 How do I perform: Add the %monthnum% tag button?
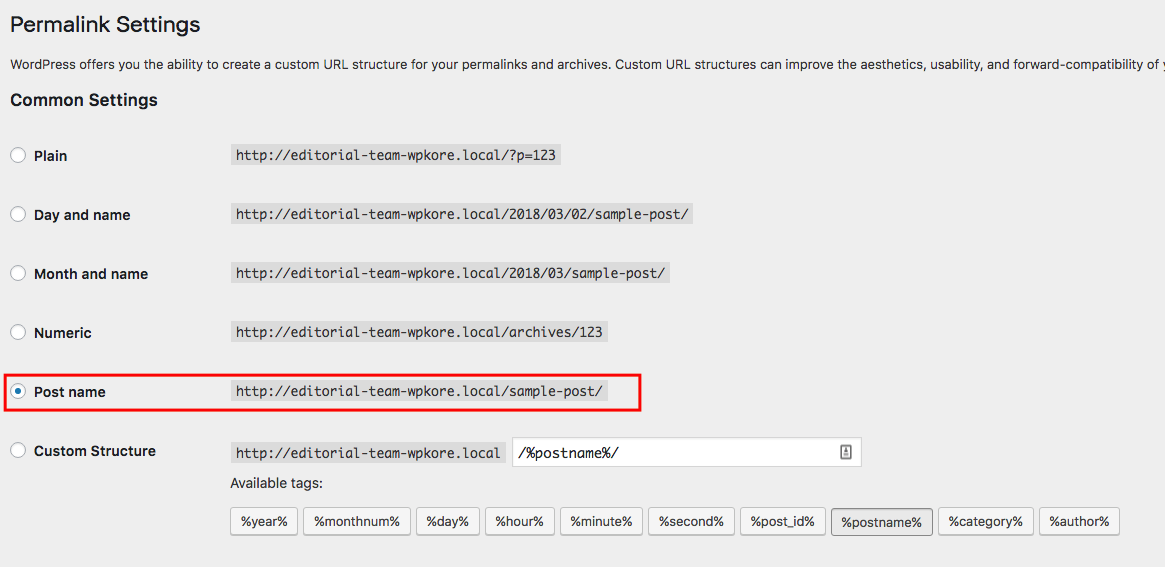pos(357,522)
